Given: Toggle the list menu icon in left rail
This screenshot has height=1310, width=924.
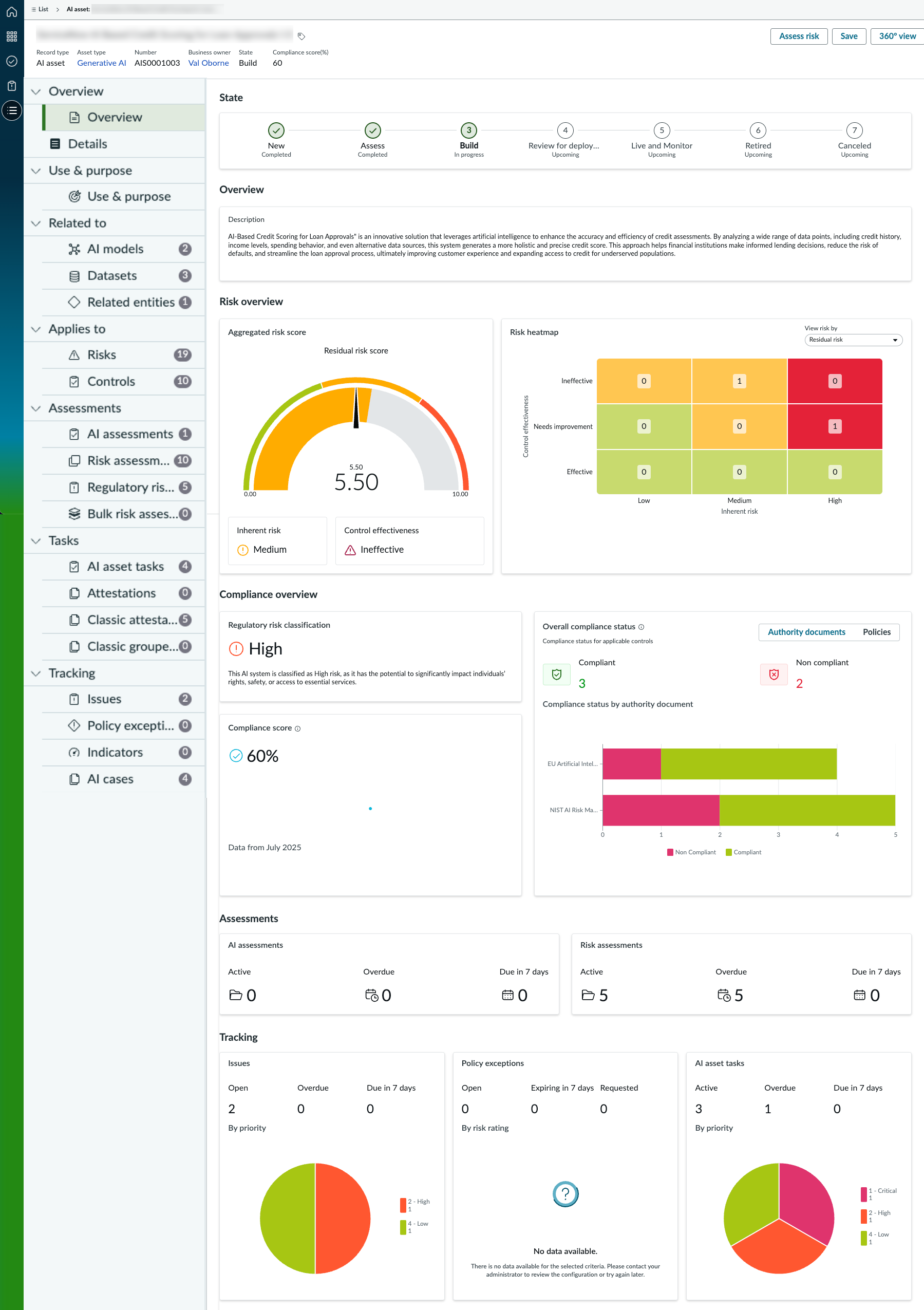Looking at the screenshot, I should point(11,110).
